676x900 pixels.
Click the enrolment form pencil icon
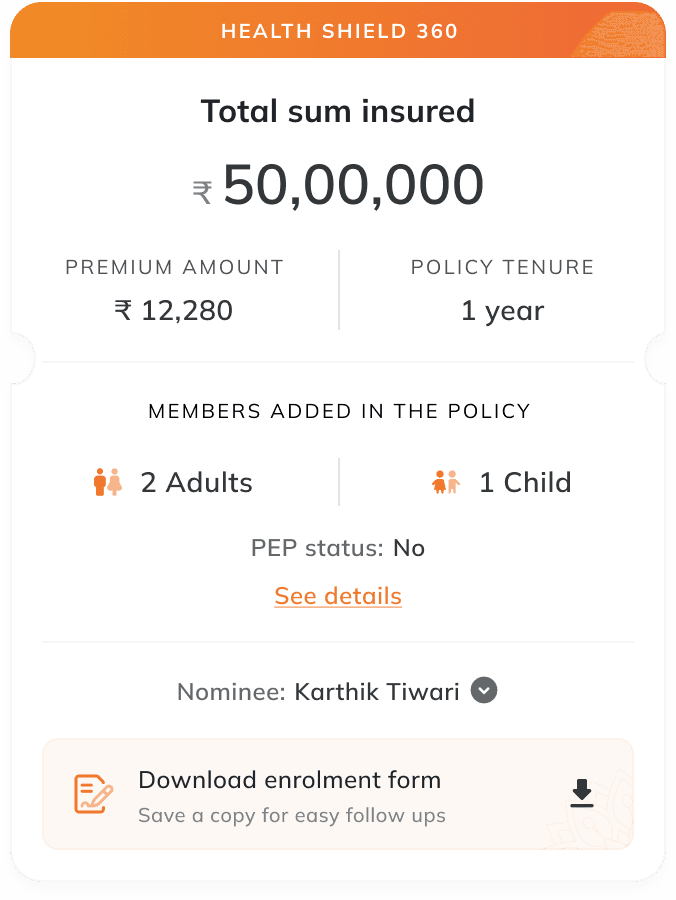(94, 794)
